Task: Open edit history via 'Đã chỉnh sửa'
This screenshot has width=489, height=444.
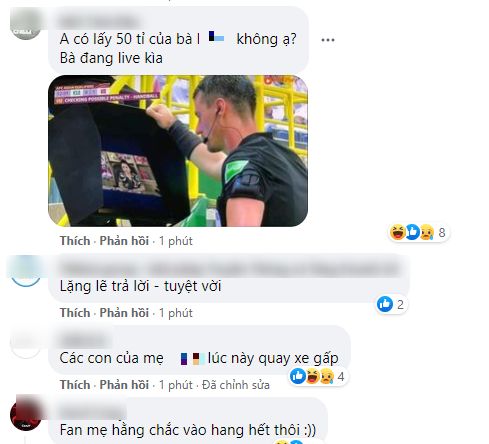Action: pos(236,385)
